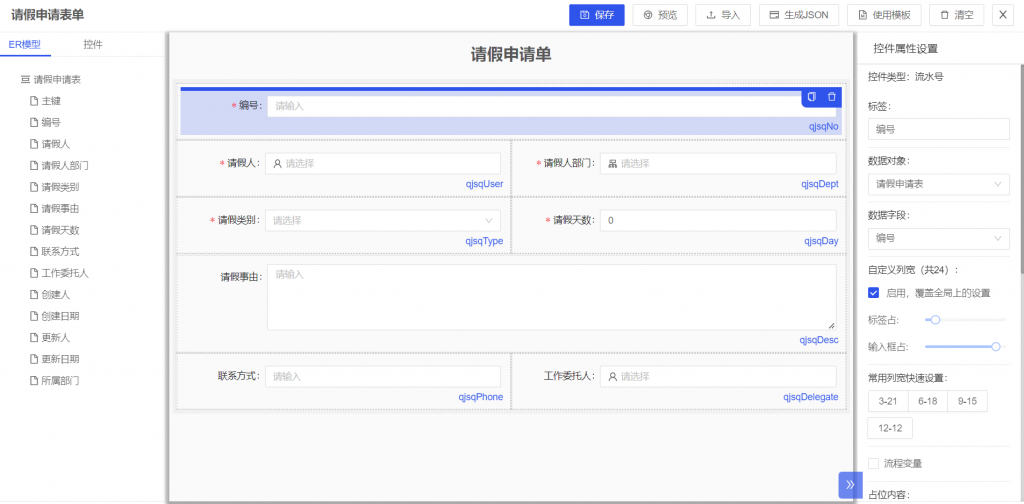Click the save icon in 保存 button
The image size is (1024, 504).
click(x=584, y=15)
